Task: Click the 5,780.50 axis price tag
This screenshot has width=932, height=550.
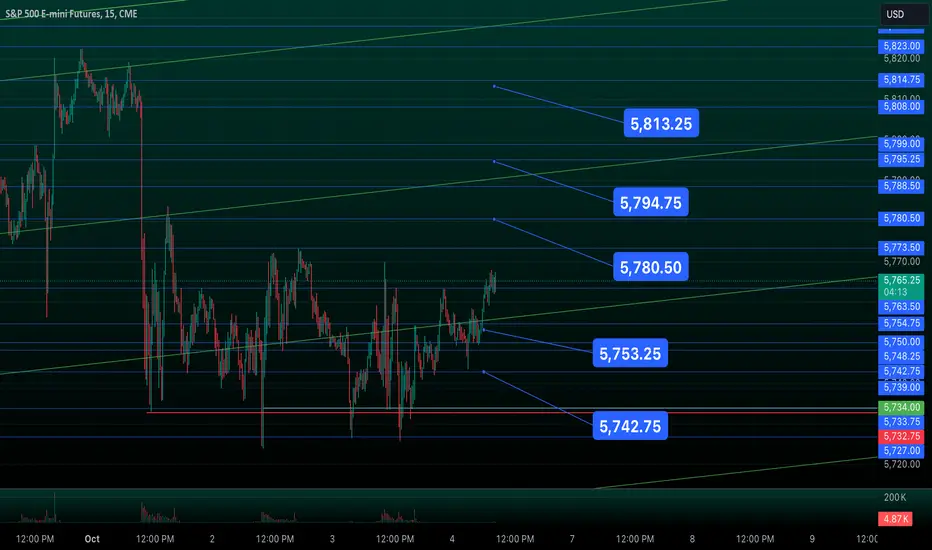Action: click(901, 218)
